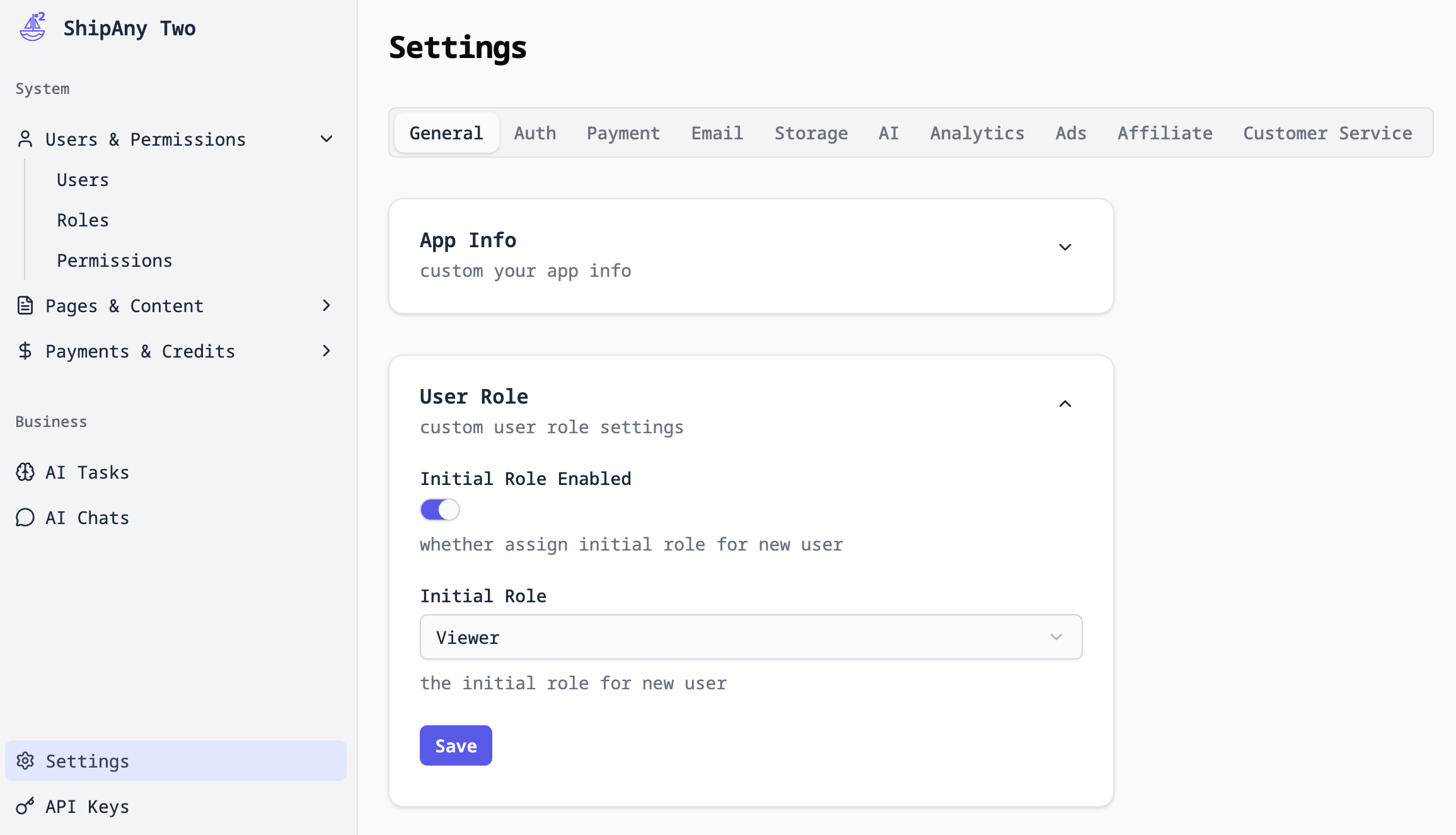Switch to the Auth tab
The image size is (1456, 835).
pyautogui.click(x=534, y=133)
